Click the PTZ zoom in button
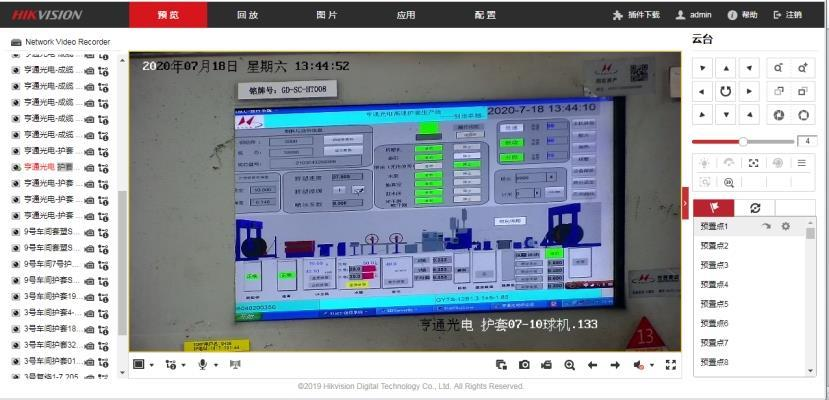 tap(802, 68)
